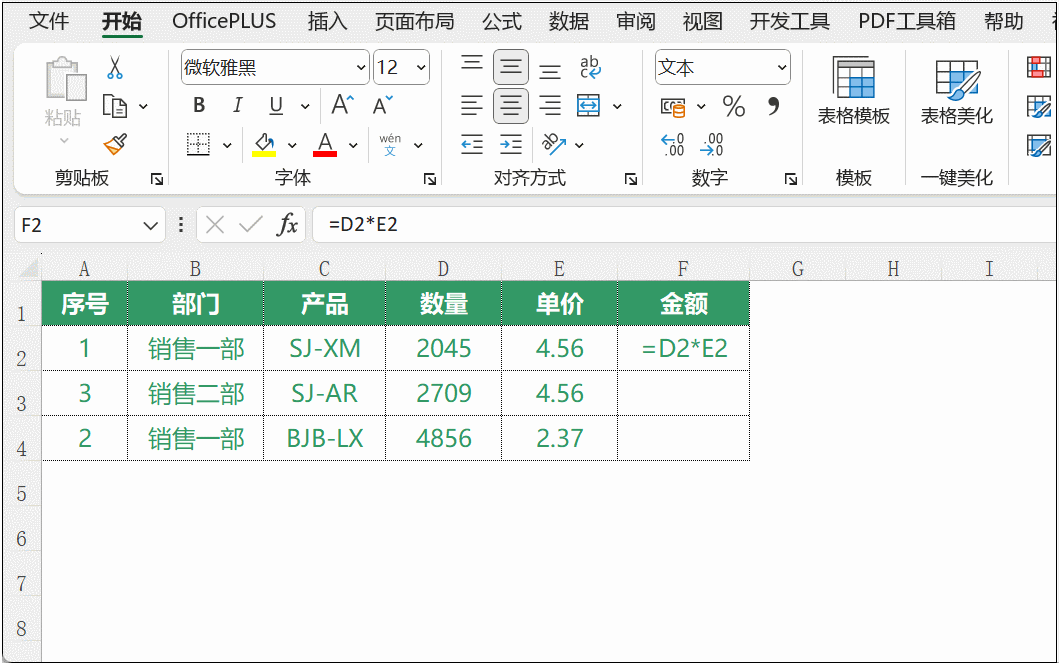Click Merge and Center icon
Screen dimensions: 1059x663
pos(588,106)
